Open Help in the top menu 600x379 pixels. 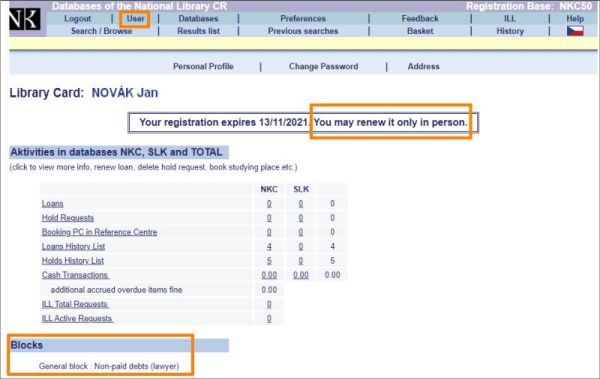tap(575, 18)
